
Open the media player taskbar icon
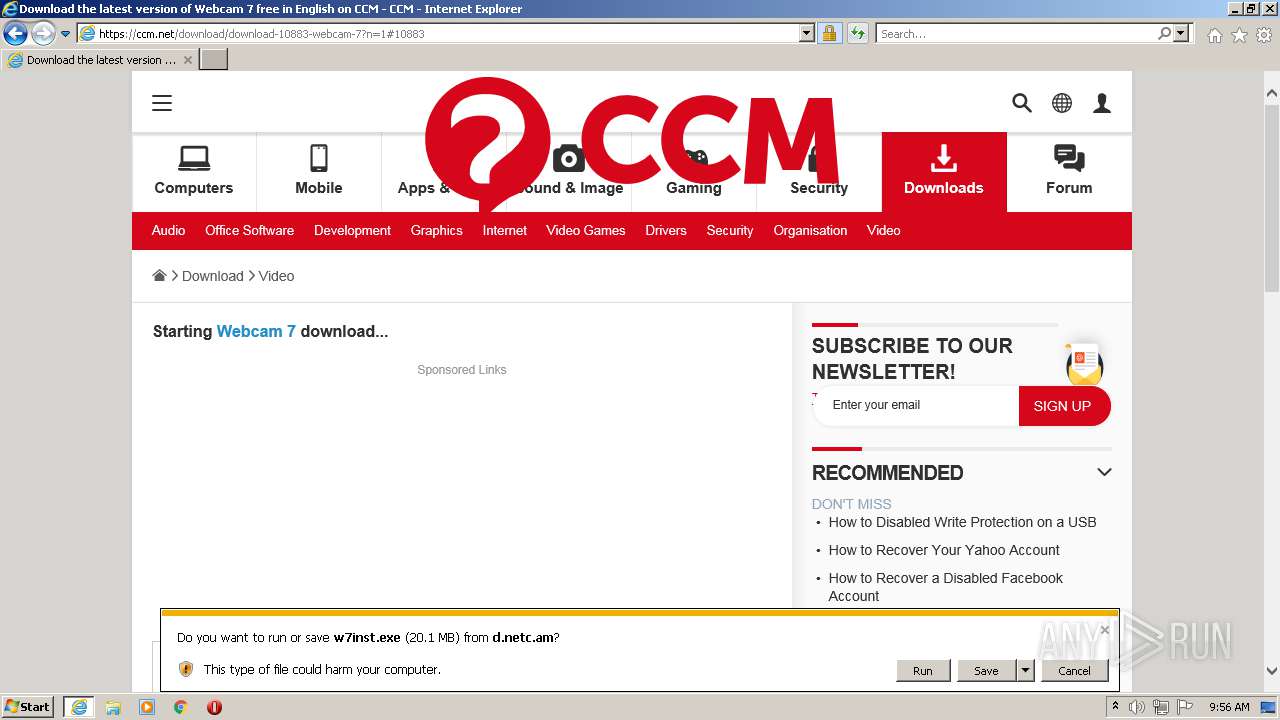147,707
